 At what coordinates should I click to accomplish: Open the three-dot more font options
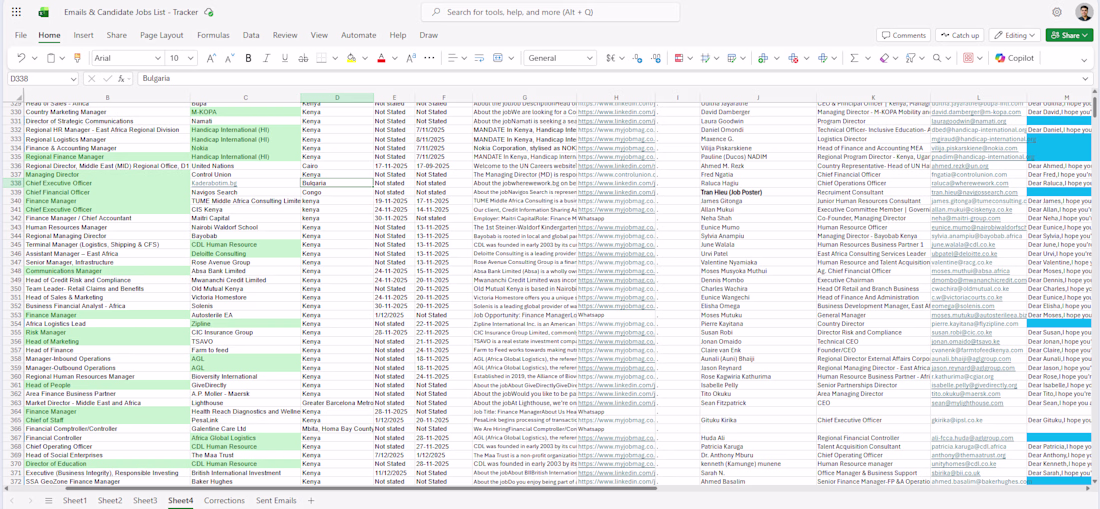(430, 58)
